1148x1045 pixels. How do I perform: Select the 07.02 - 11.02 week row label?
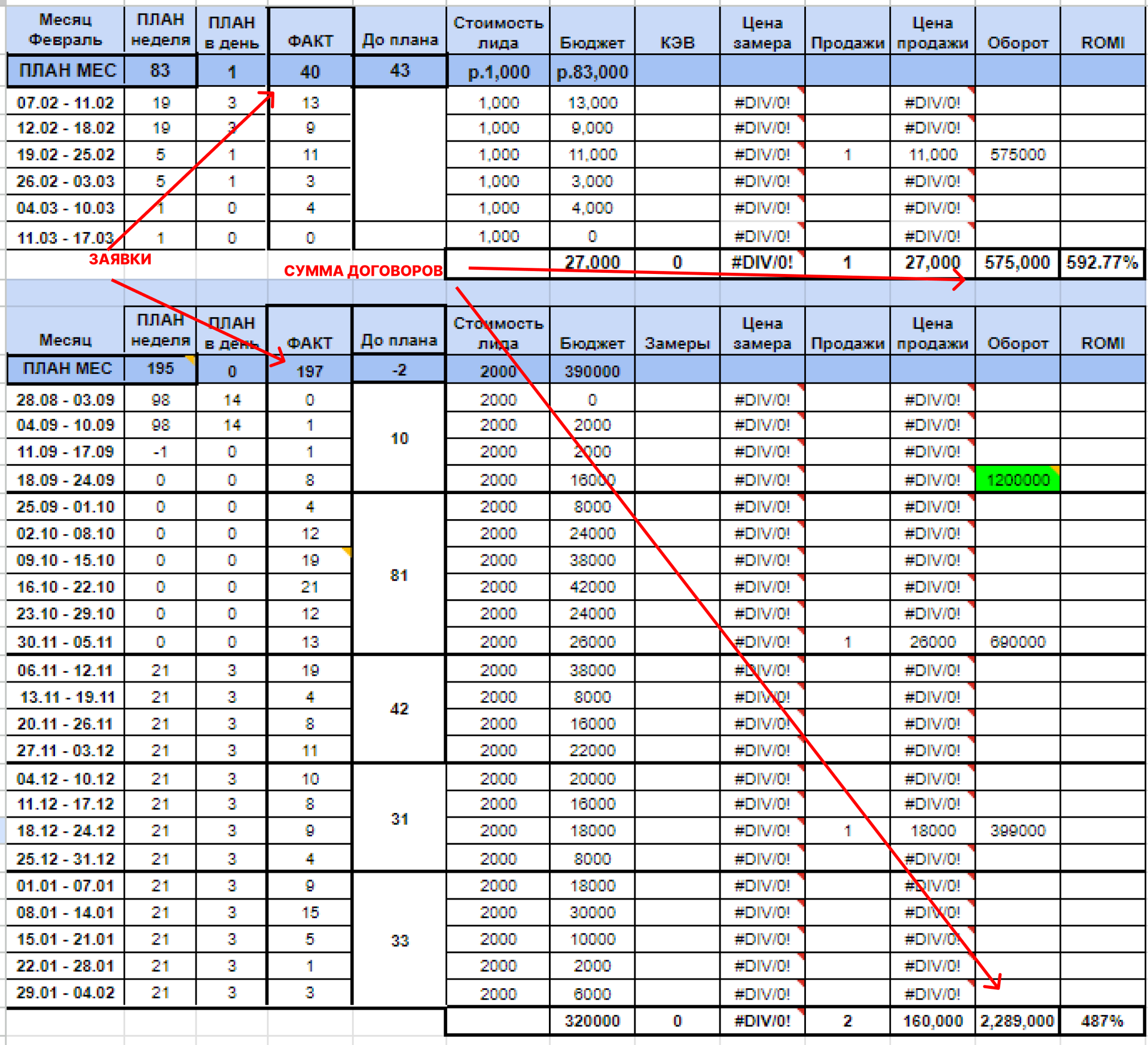pos(65,103)
